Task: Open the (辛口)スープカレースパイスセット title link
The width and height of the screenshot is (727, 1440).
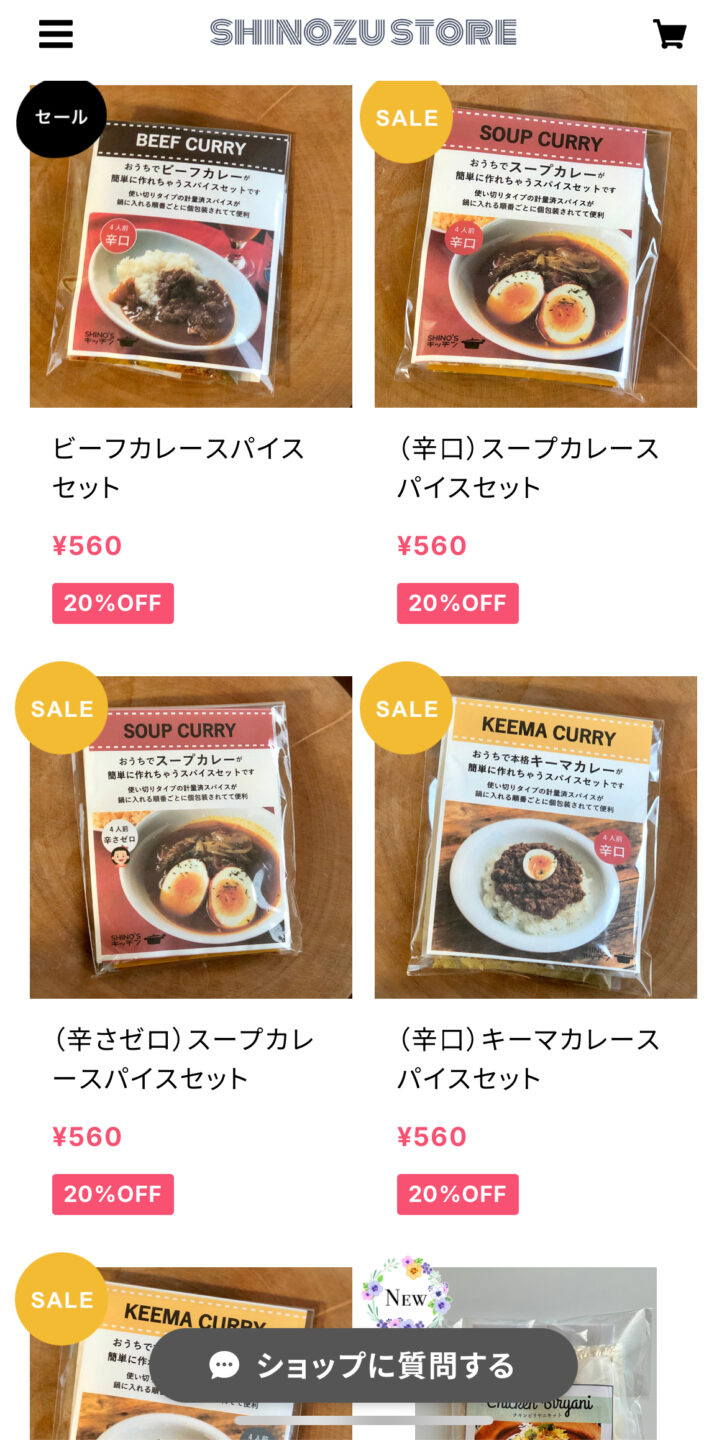Action: [x=529, y=467]
